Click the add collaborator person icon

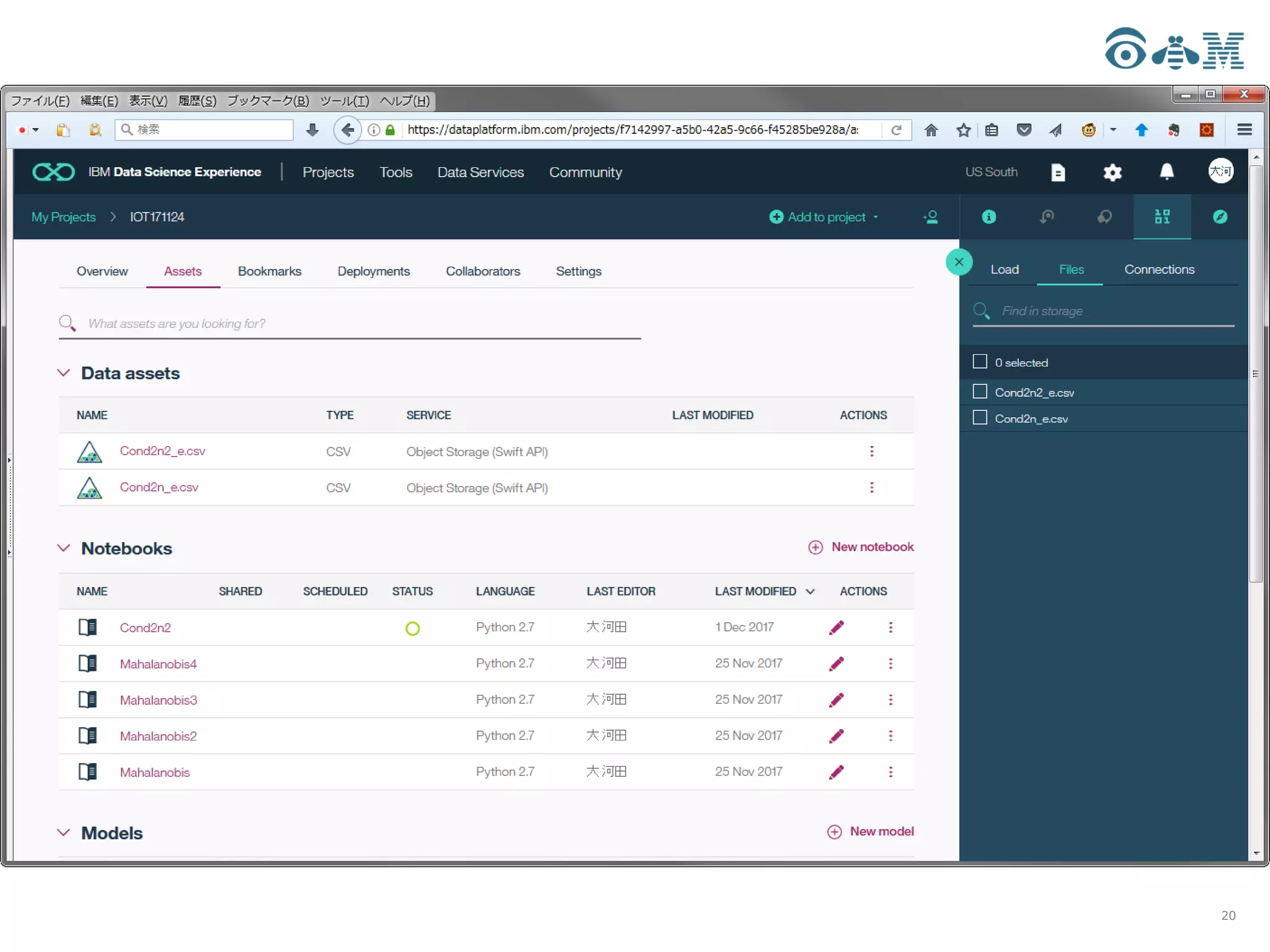931,217
